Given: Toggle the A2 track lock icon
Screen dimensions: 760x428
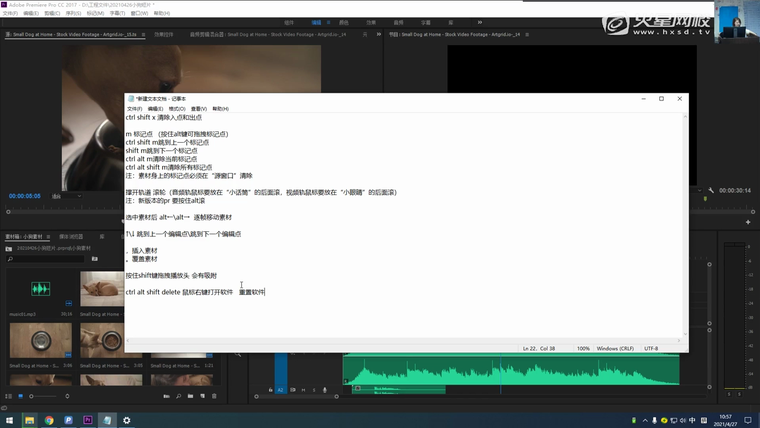Looking at the screenshot, I should pos(271,390).
